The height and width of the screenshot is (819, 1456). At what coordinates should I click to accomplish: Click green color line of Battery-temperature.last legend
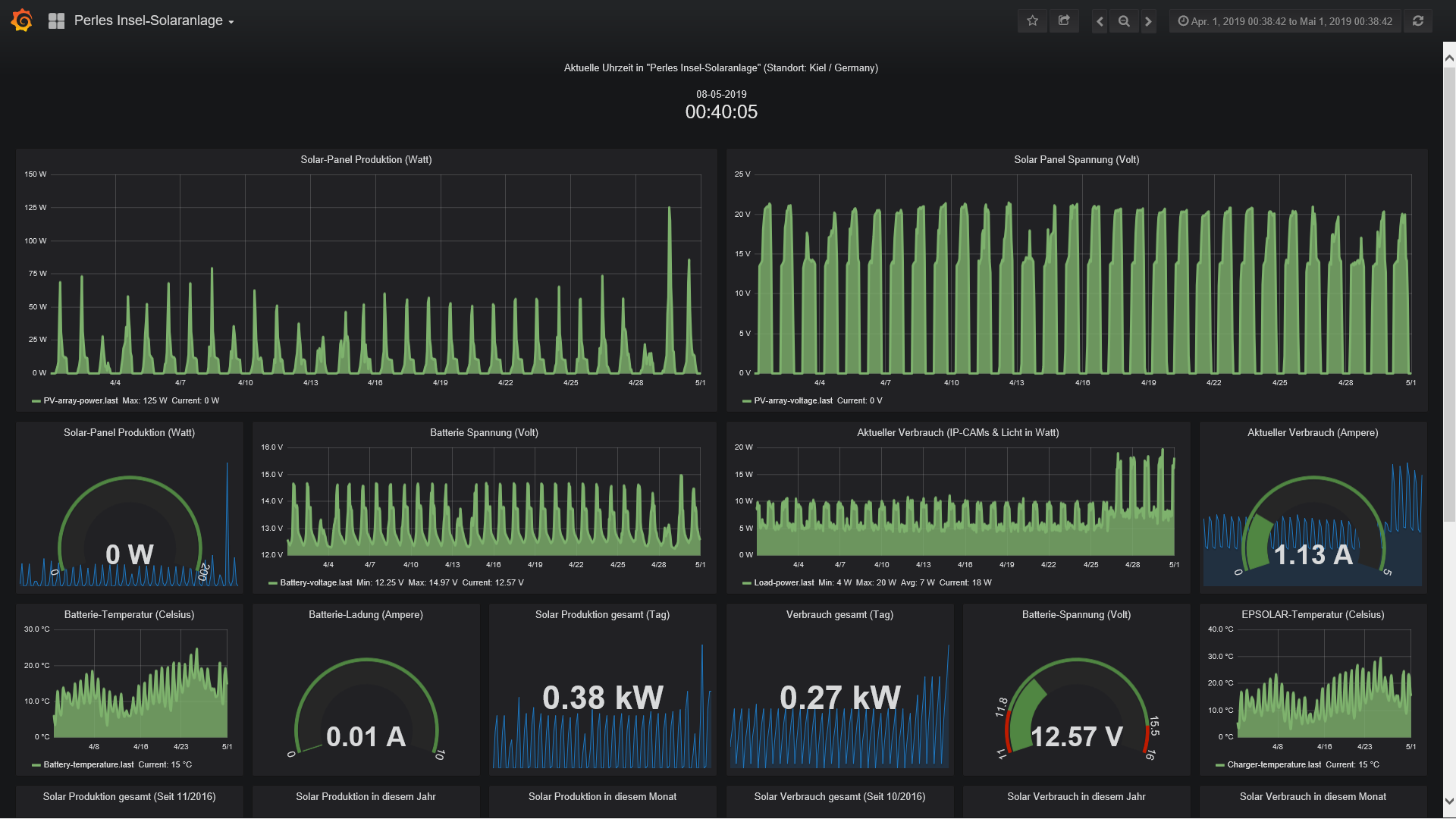pyautogui.click(x=36, y=765)
